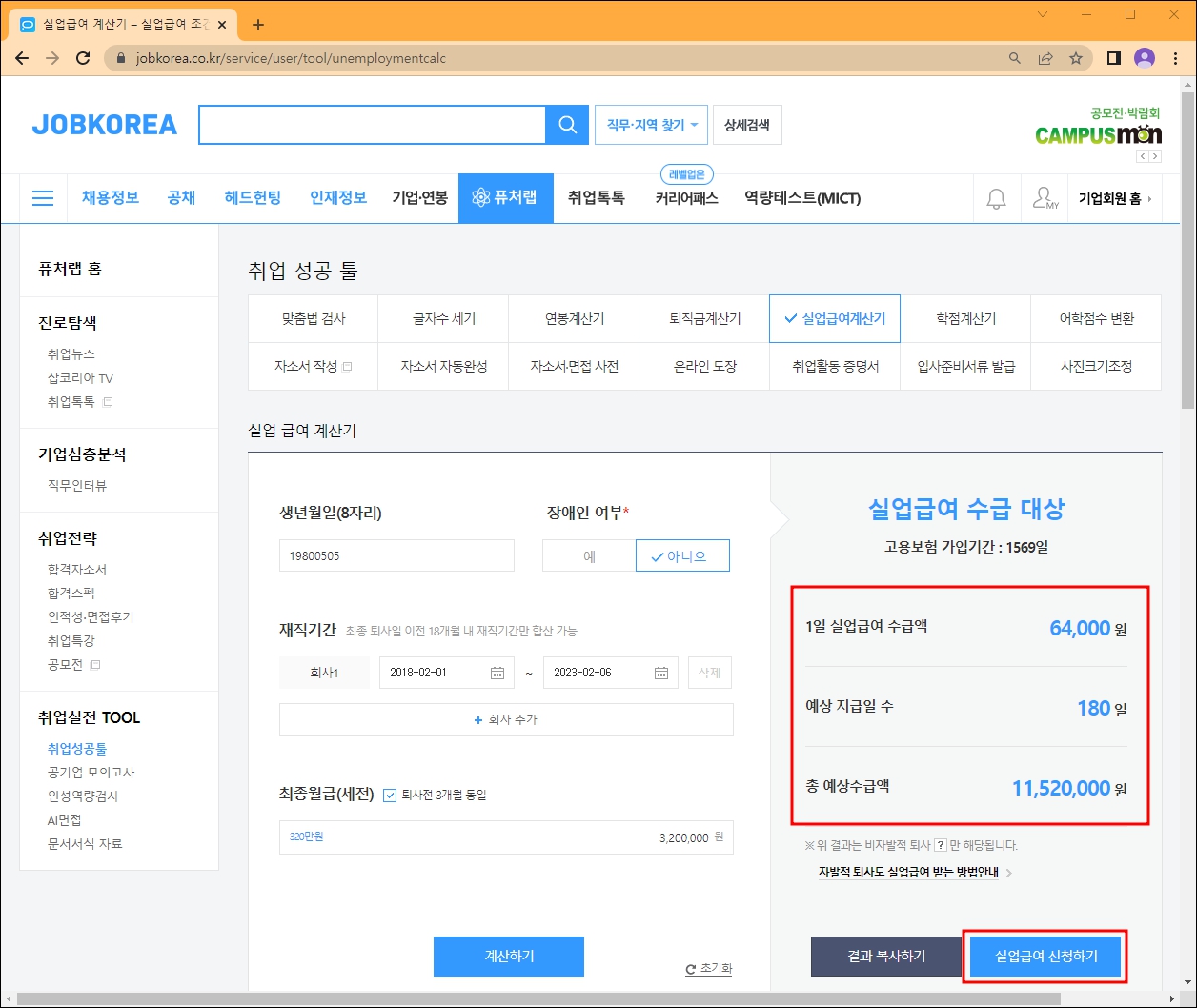Open the 직무·지역 찾기 dropdown
The width and height of the screenshot is (1197, 1008).
pyautogui.click(x=651, y=124)
